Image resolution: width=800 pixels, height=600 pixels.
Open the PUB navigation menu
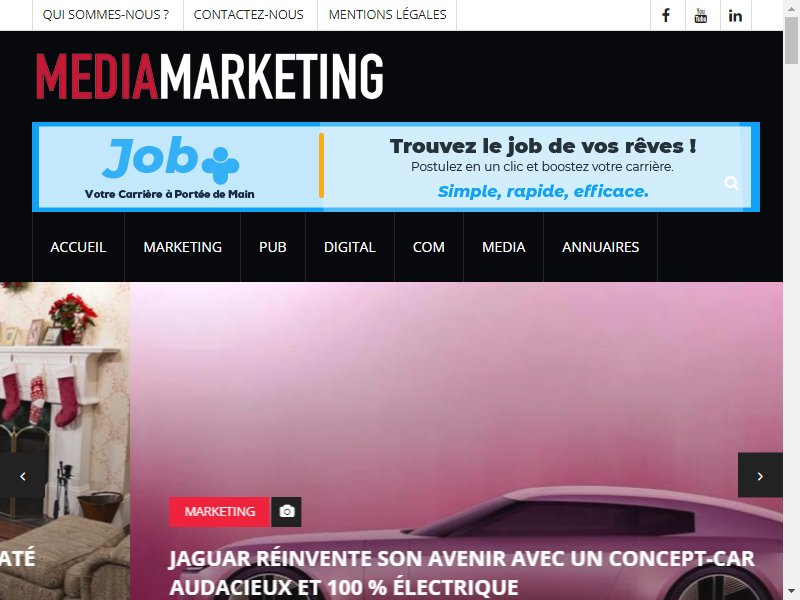tap(272, 247)
